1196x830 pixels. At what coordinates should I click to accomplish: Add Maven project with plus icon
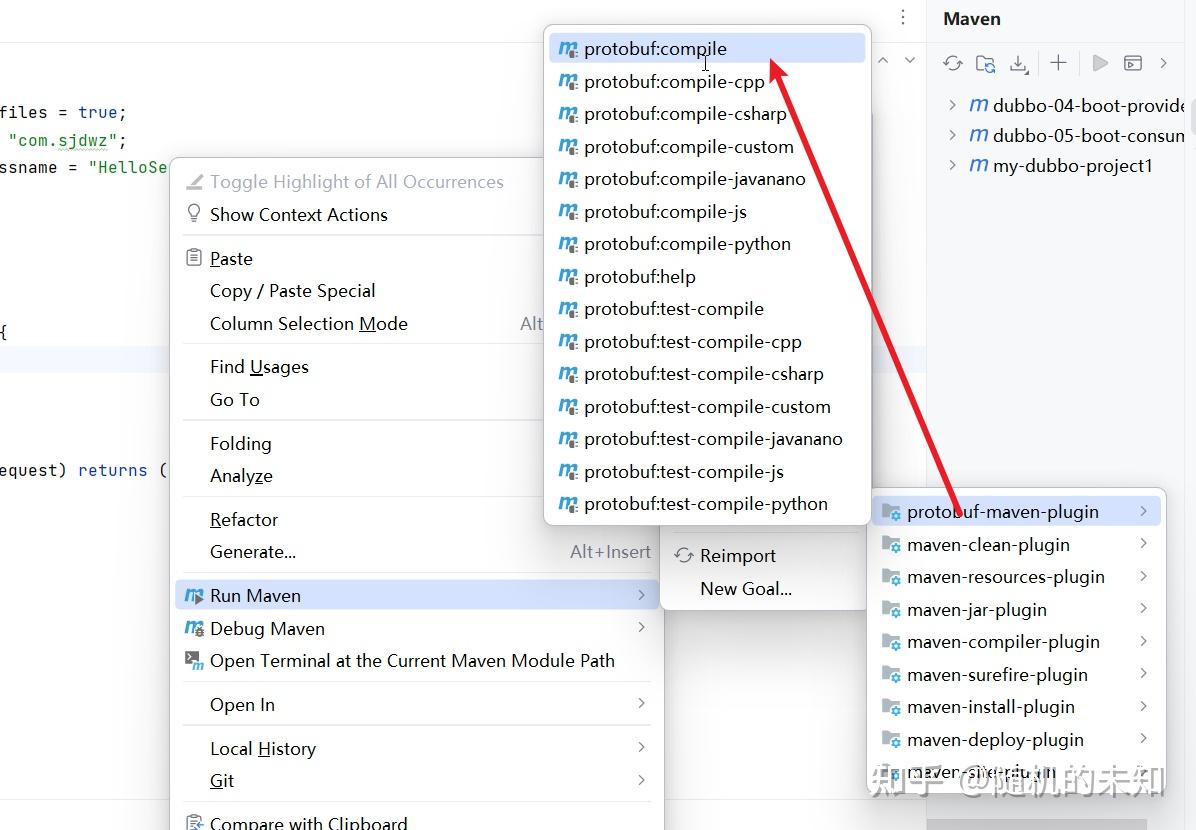point(1058,63)
